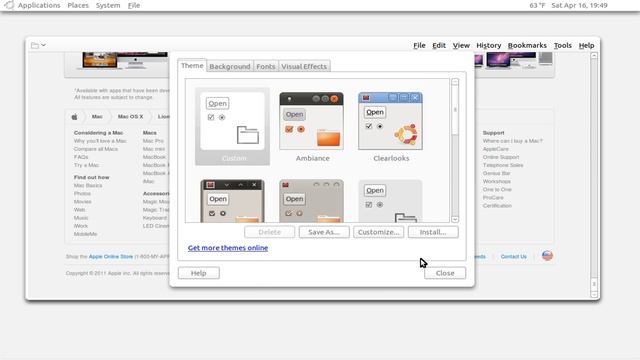Viewport: 640px width, 360px height.
Task: Click browser page scrollbar down arrow
Action: 594,294
